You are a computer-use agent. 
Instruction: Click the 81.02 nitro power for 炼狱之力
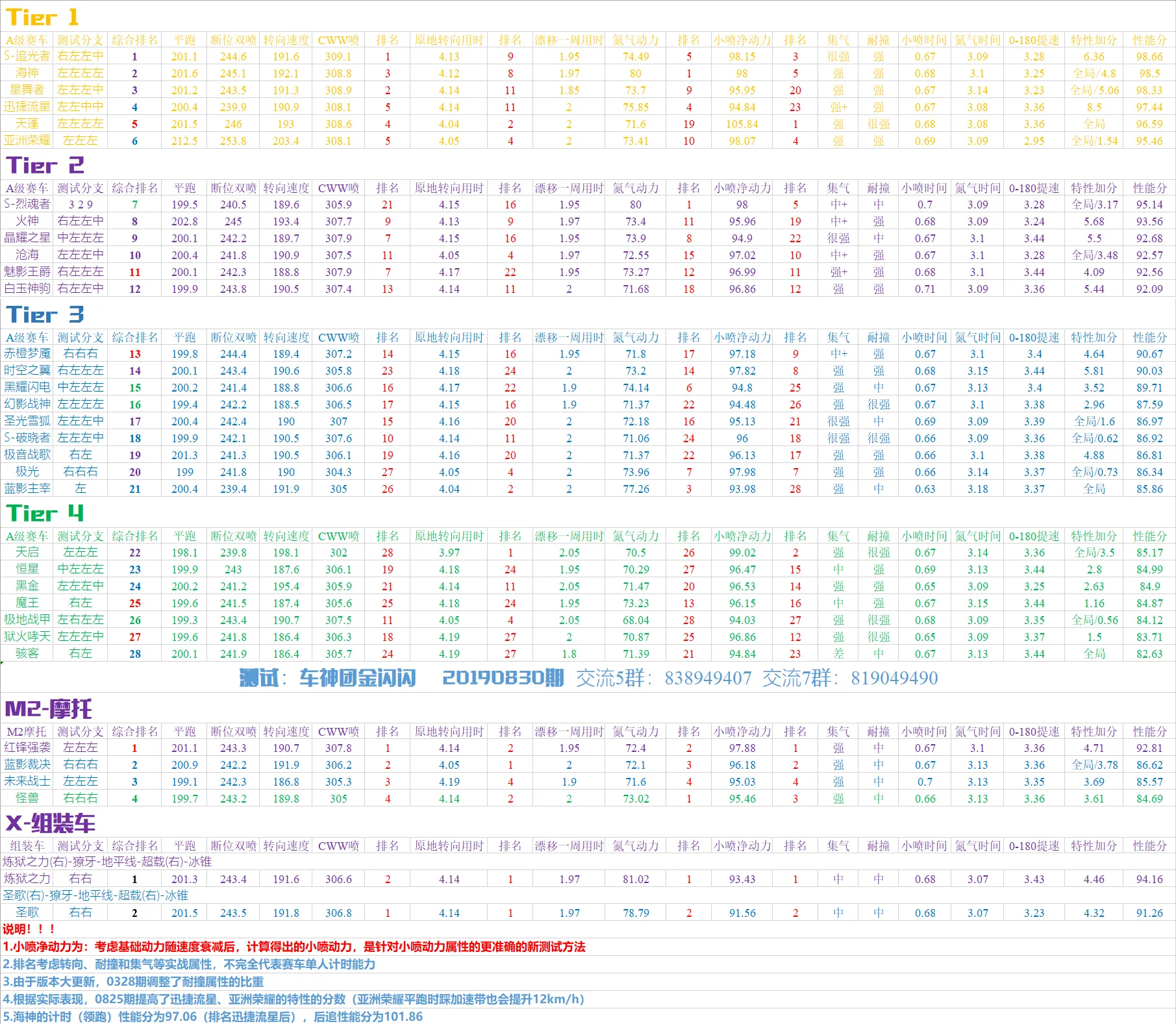[636, 879]
